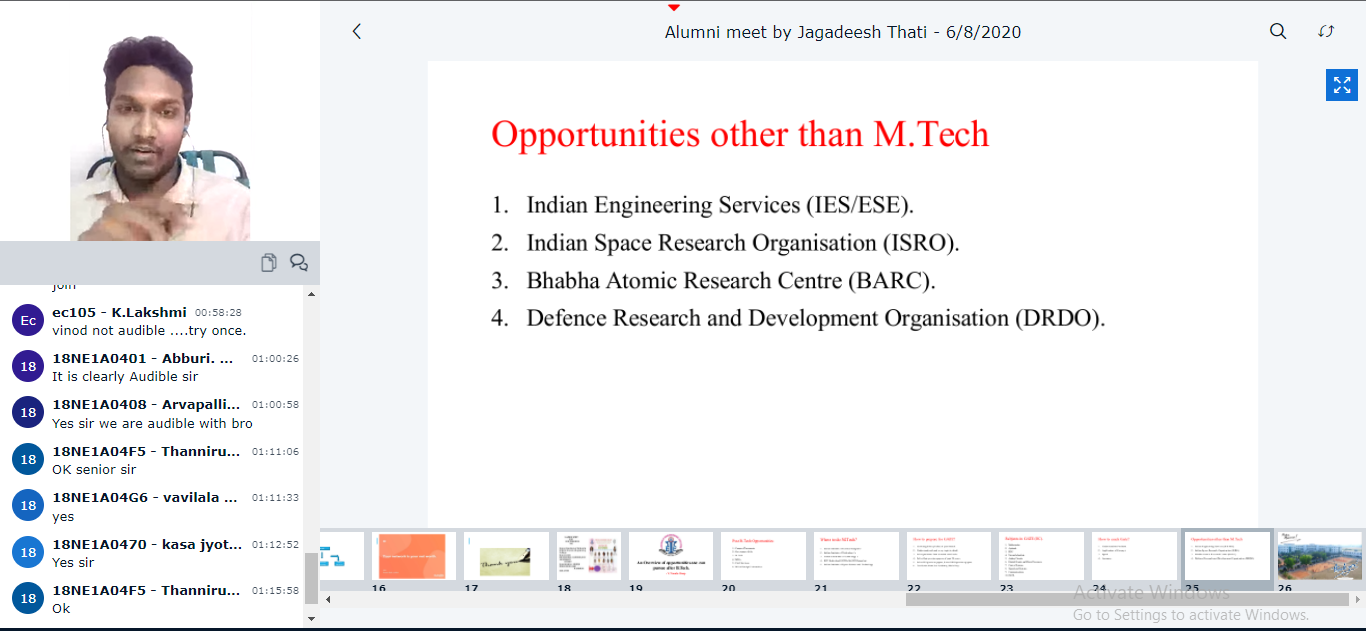
Task: Click chat scroll up arrow
Action: [311, 294]
